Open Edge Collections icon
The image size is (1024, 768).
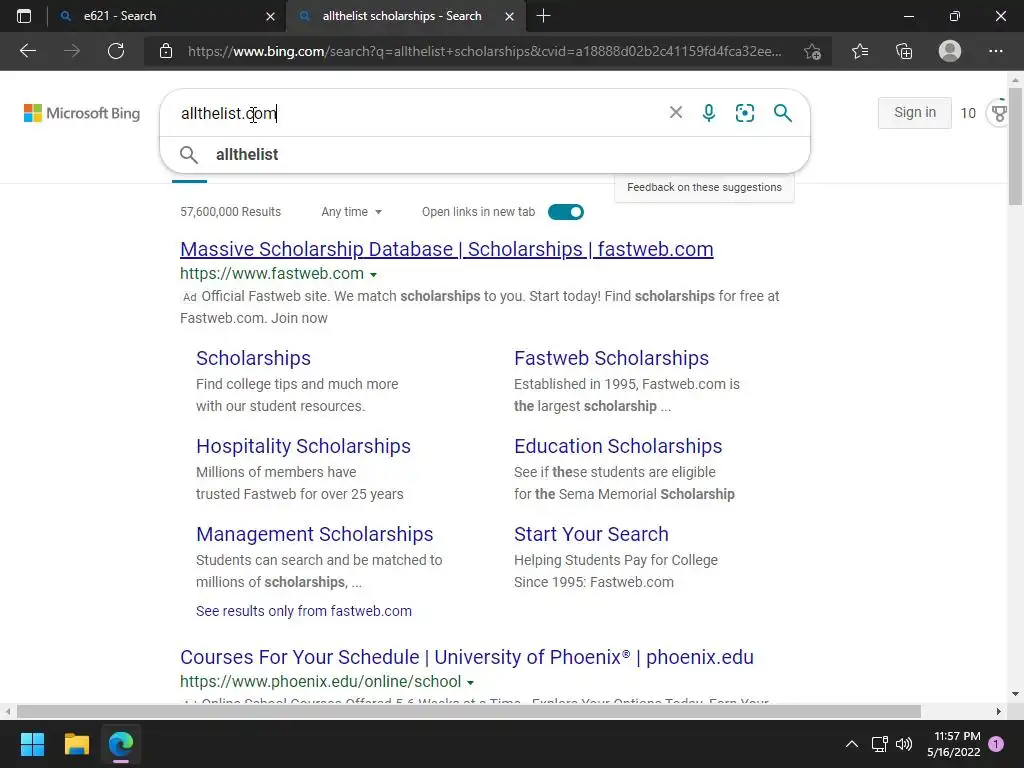[904, 51]
